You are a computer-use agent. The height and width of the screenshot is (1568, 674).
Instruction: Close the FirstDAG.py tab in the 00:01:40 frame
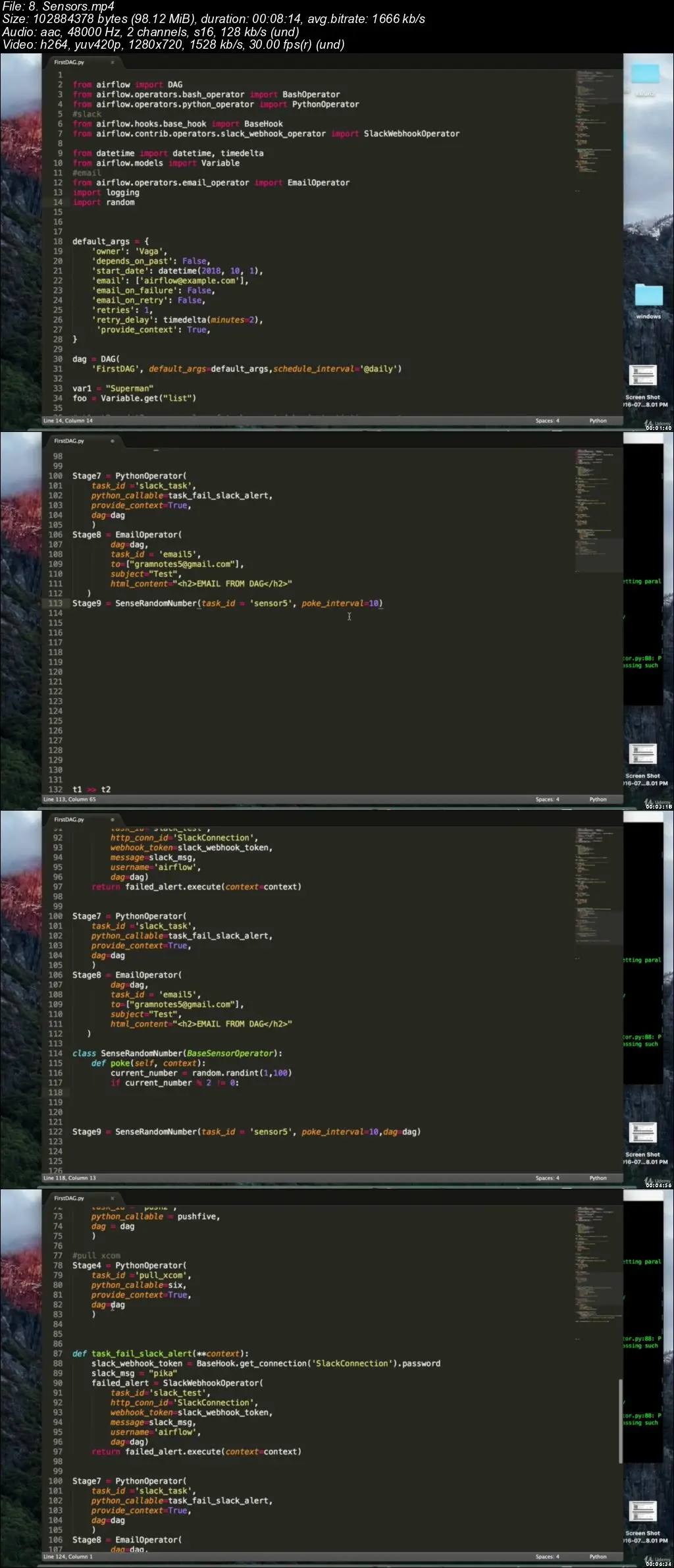tap(113, 63)
